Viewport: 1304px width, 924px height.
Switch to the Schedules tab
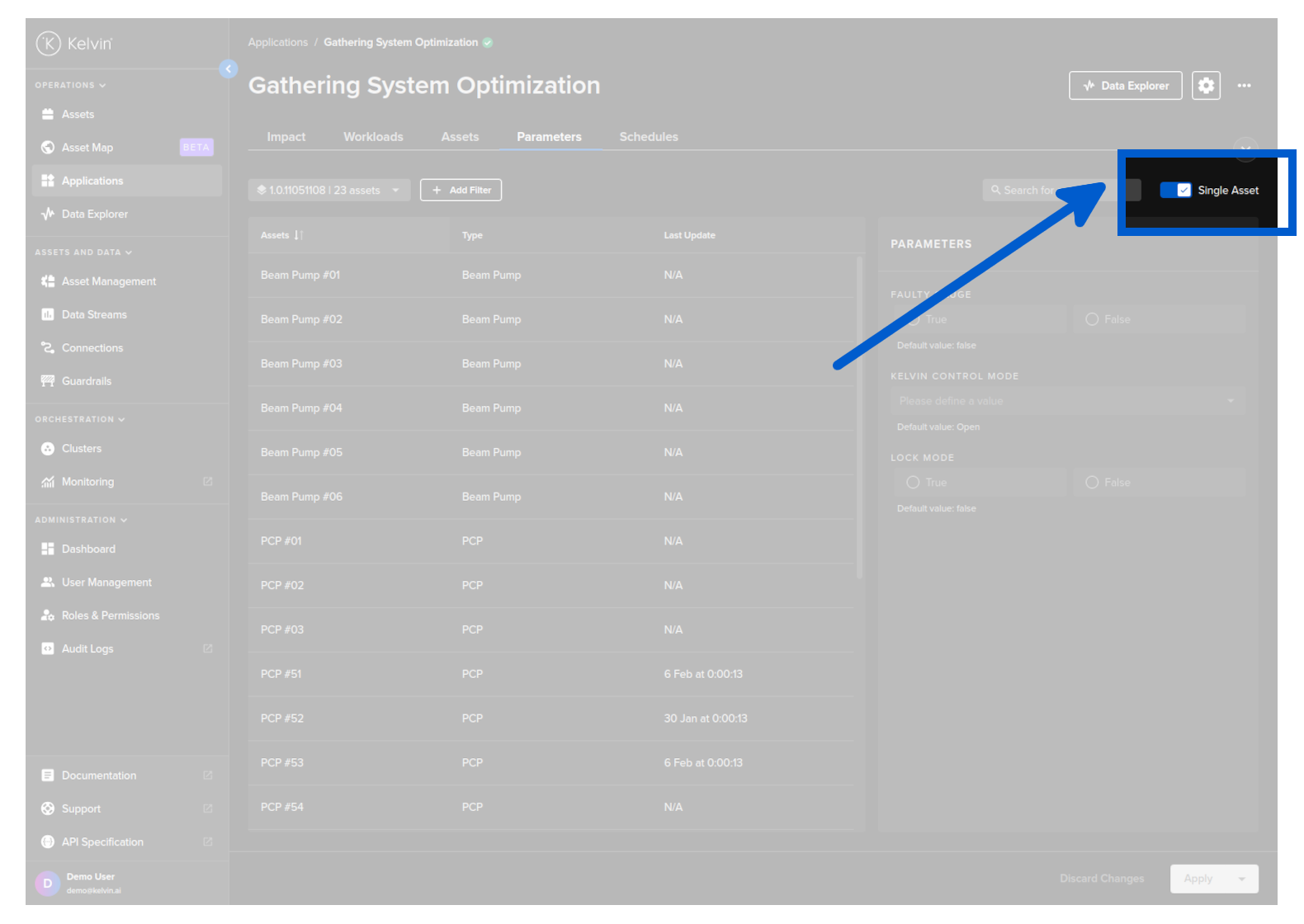point(649,137)
